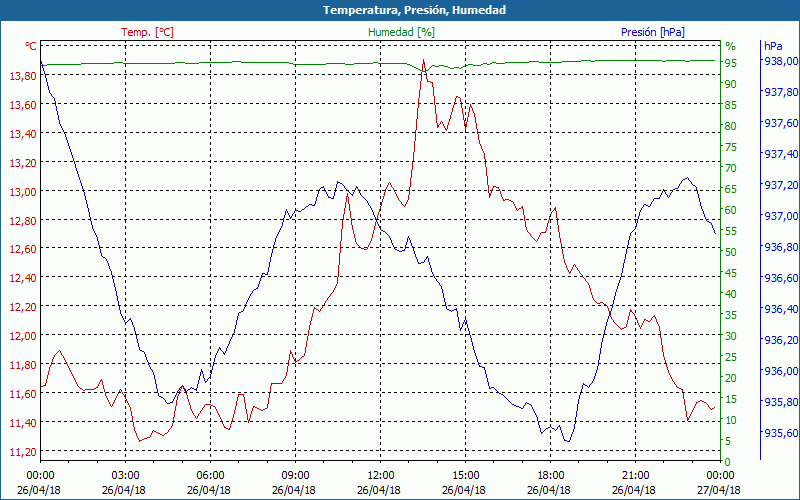The width and height of the screenshot is (800, 500).
Task: Click the blue hPa axis unit label
Action: point(773,46)
